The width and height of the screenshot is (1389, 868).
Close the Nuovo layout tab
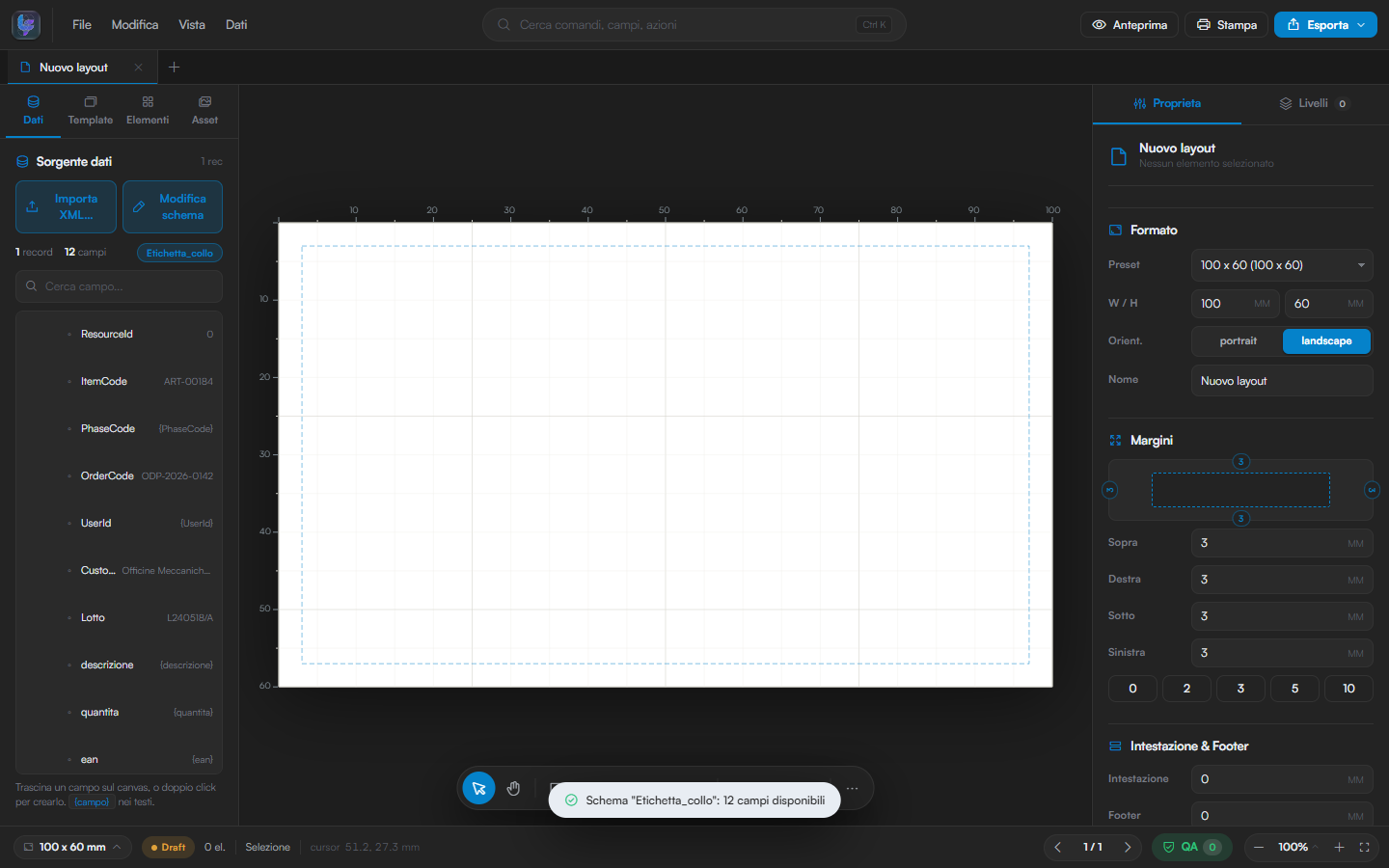pyautogui.click(x=138, y=68)
